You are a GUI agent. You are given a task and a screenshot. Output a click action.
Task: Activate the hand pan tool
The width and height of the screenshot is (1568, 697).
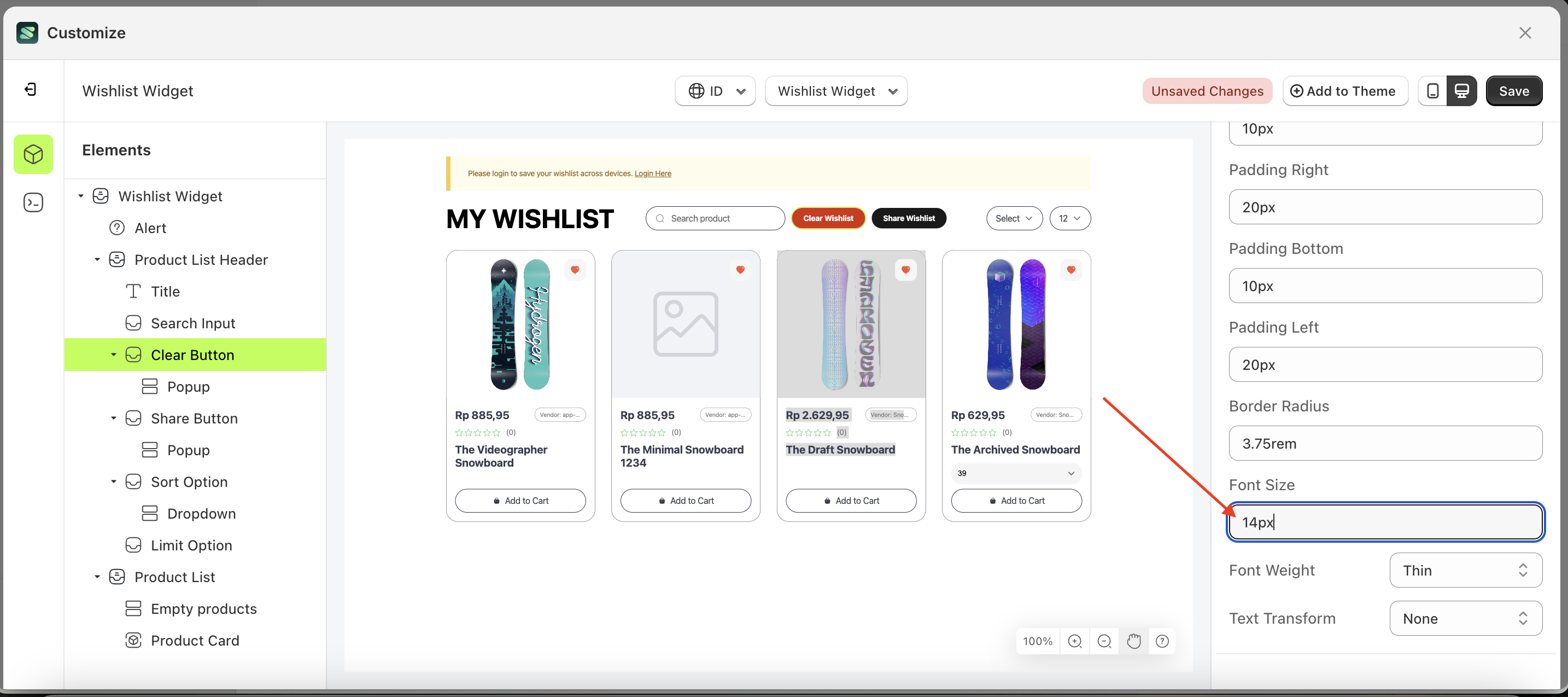coord(1133,641)
